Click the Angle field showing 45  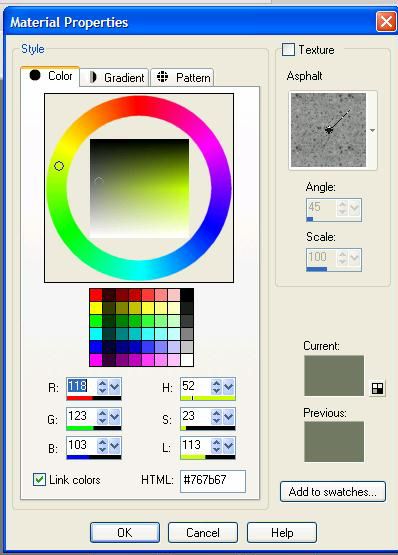pos(321,207)
